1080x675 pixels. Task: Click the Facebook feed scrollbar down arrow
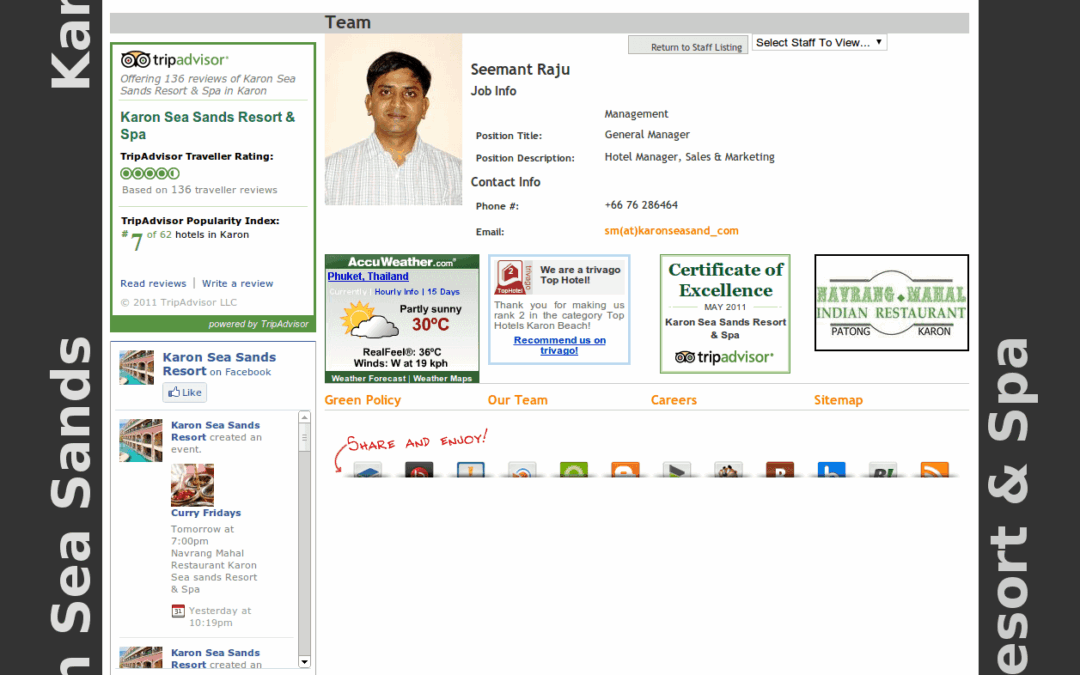(x=304, y=662)
